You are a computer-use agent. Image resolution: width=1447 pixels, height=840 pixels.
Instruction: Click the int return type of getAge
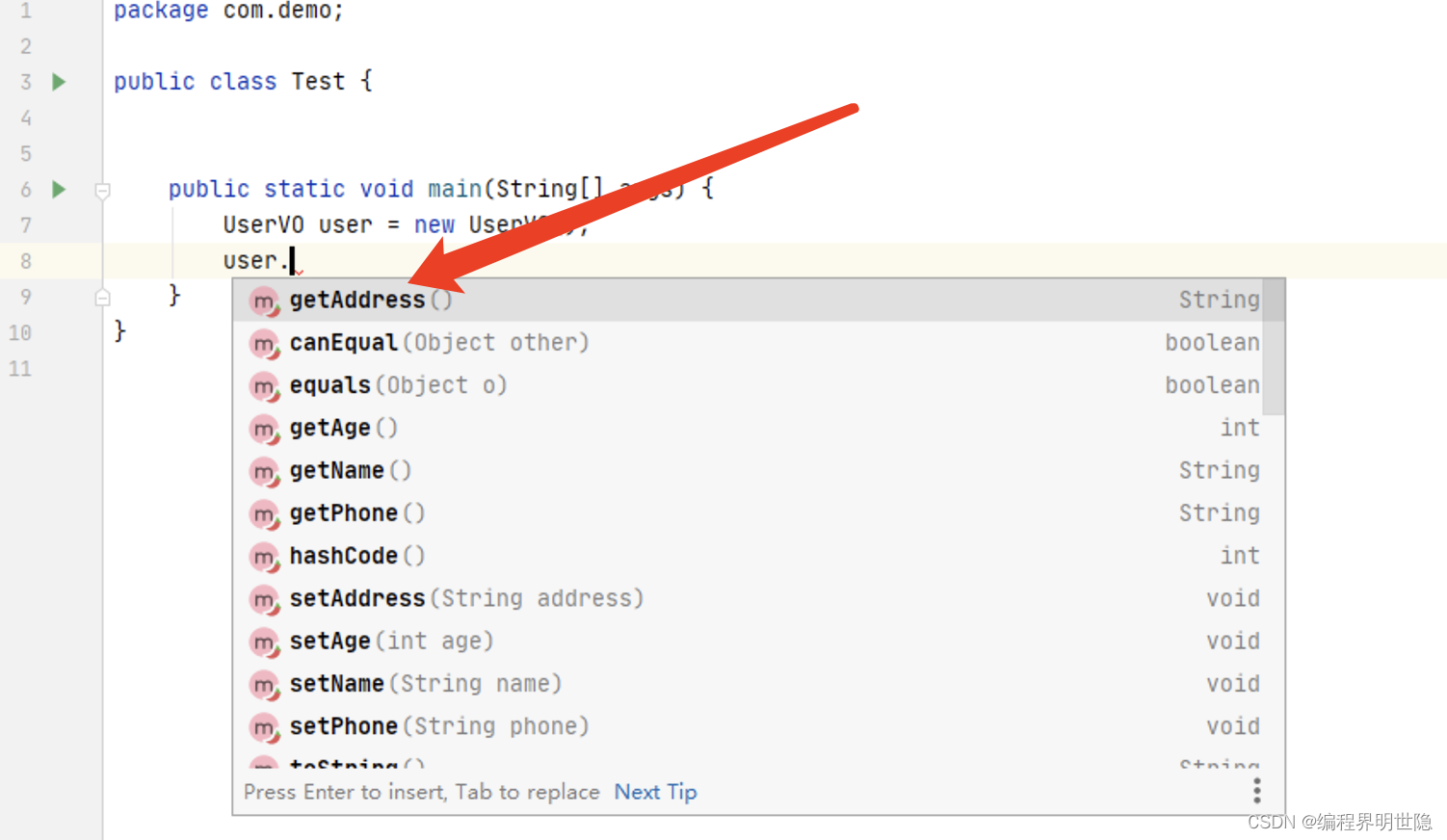click(1240, 428)
